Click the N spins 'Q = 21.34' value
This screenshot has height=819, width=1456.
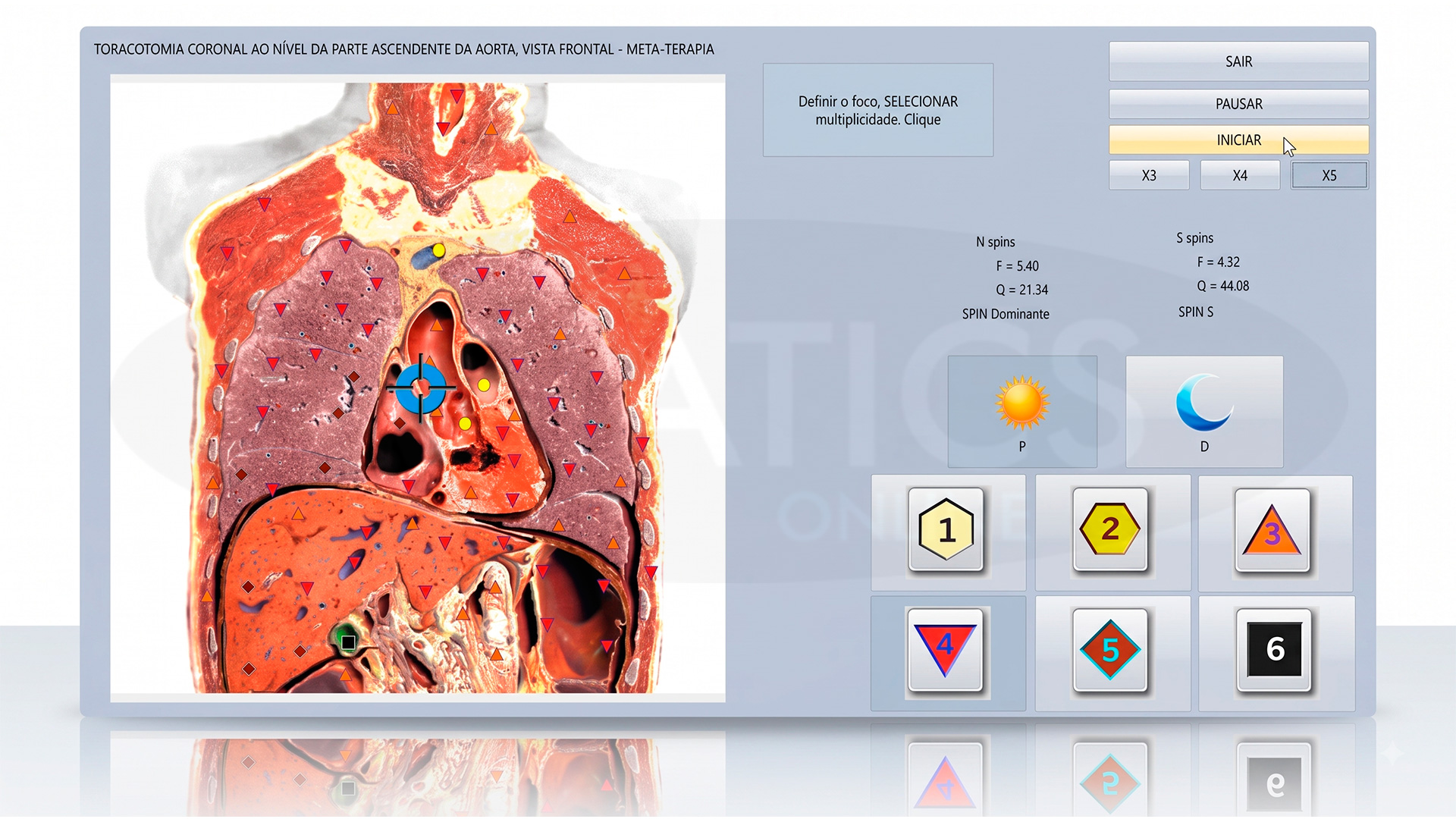tap(1021, 290)
